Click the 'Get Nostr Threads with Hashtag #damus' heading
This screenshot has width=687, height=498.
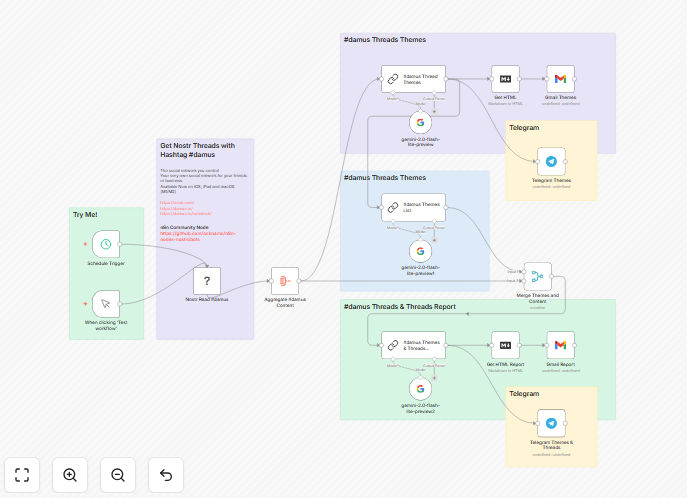point(198,150)
